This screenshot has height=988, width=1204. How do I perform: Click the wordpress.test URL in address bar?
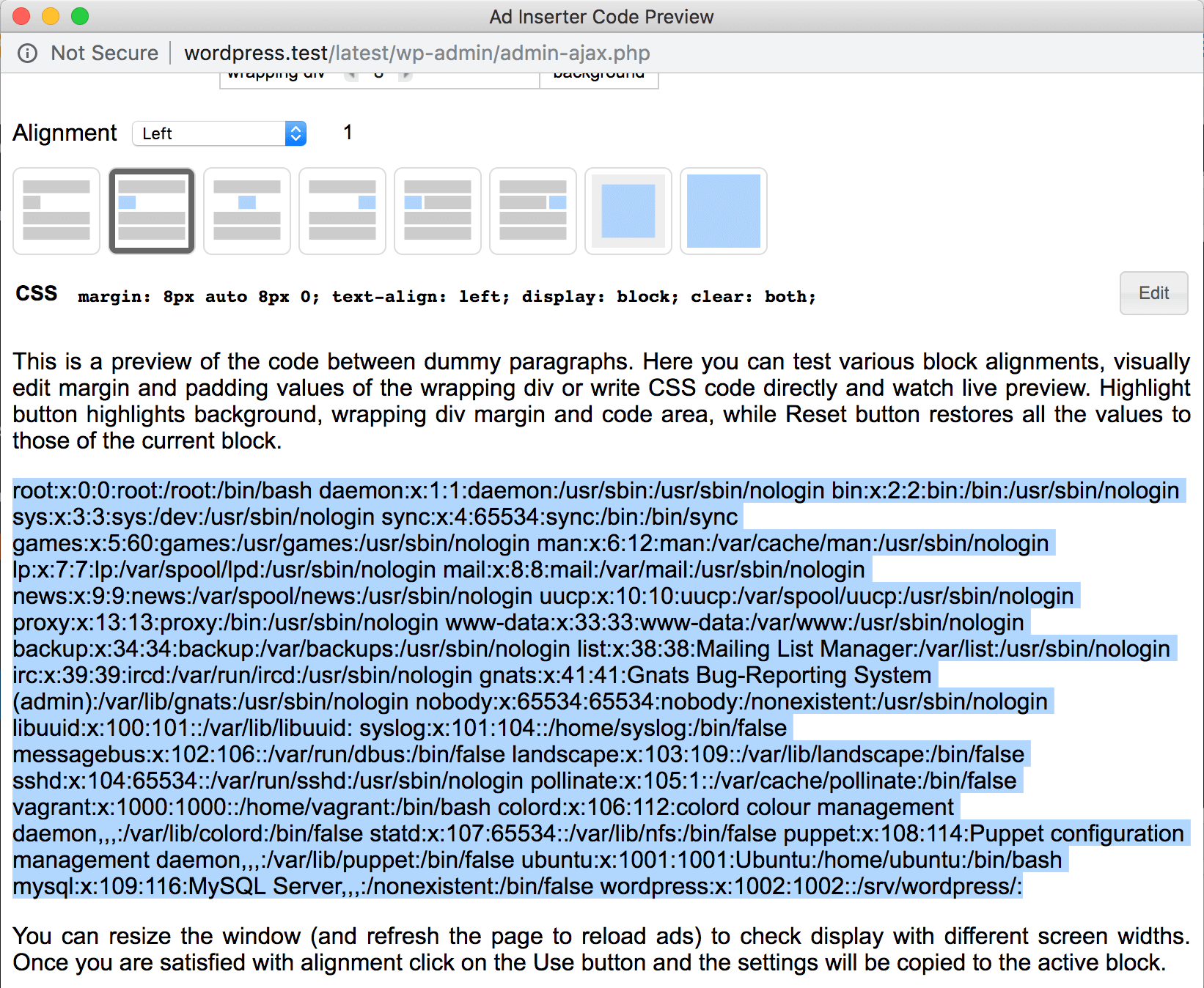pyautogui.click(x=416, y=54)
